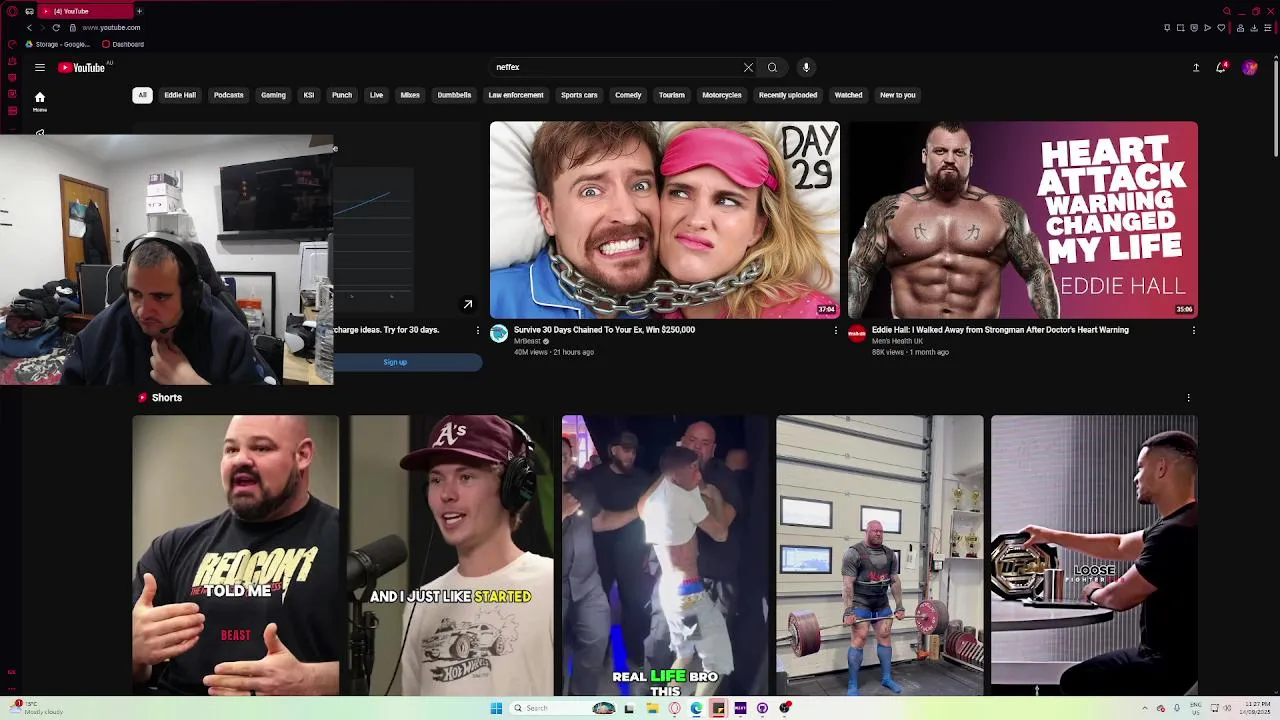Select the Law enforcement filter chip
The image size is (1280, 720).
[x=516, y=95]
